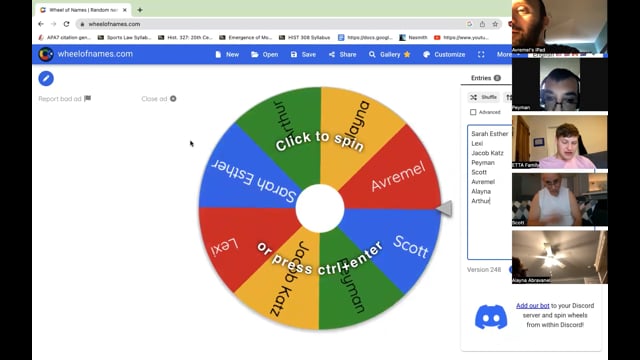Close the Wheel of Names tab
640x360 pixels.
pyautogui.click(x=125, y=10)
